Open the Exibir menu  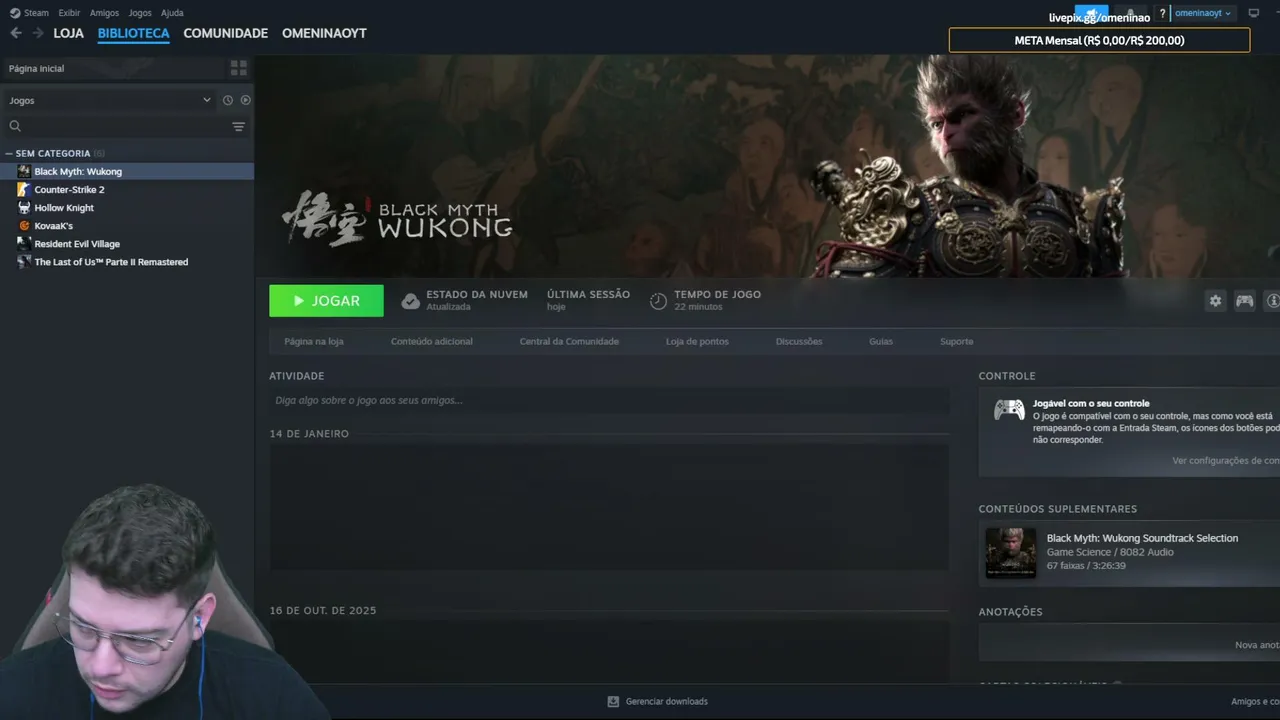[69, 13]
